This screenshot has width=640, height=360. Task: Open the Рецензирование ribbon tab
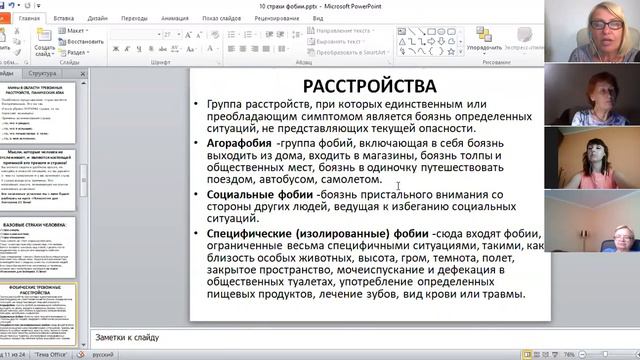(277, 18)
